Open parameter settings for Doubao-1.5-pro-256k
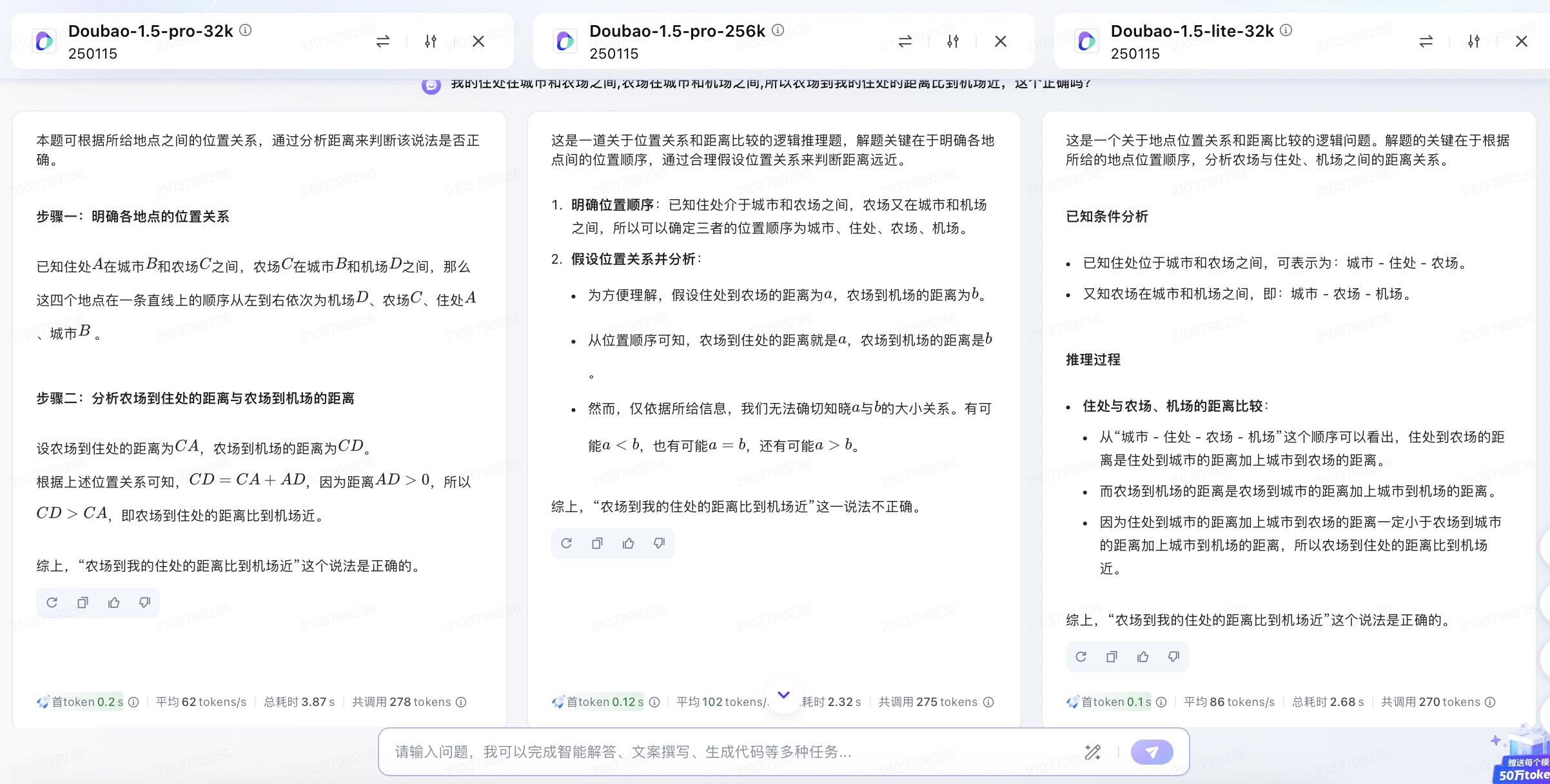 click(953, 41)
